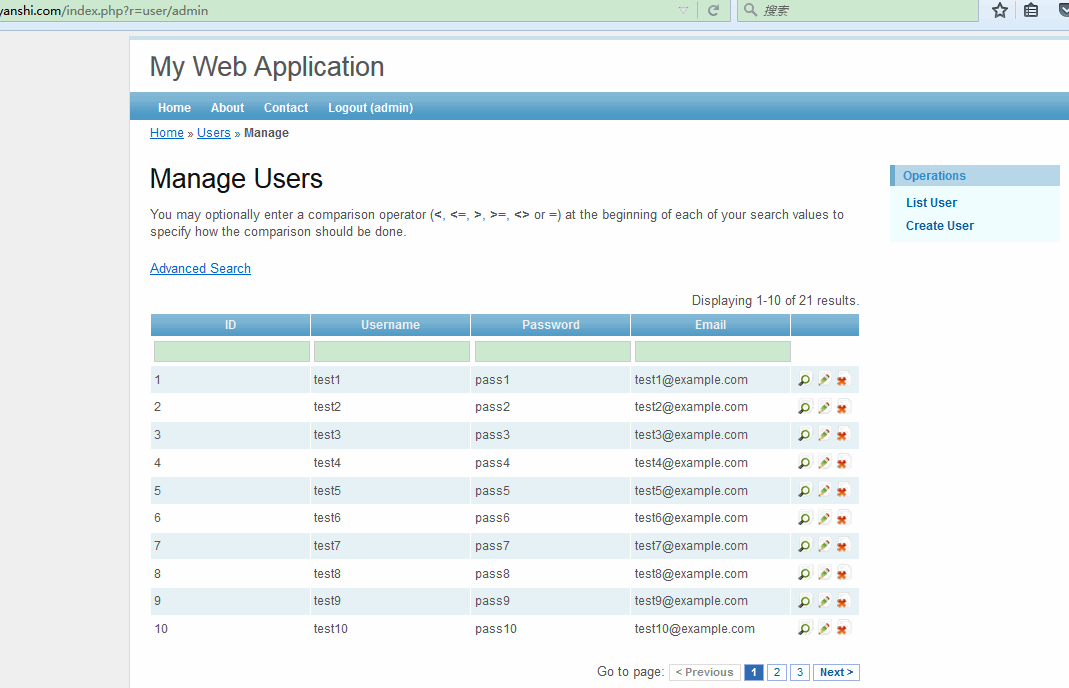1069x688 pixels.
Task: Sort table by Username column header
Action: tap(390, 325)
